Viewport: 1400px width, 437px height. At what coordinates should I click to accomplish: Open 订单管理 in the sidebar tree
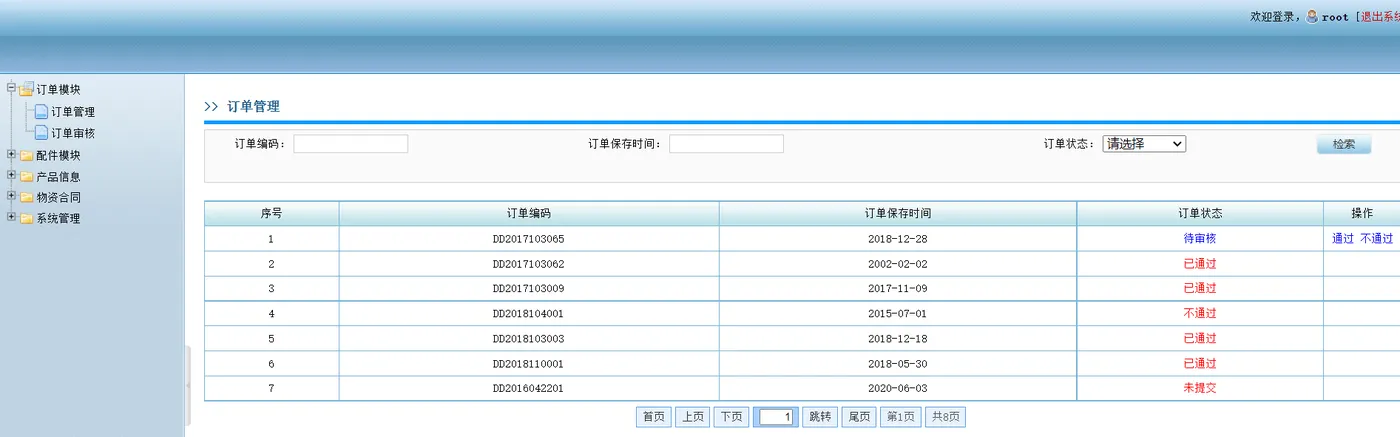pyautogui.click(x=73, y=112)
